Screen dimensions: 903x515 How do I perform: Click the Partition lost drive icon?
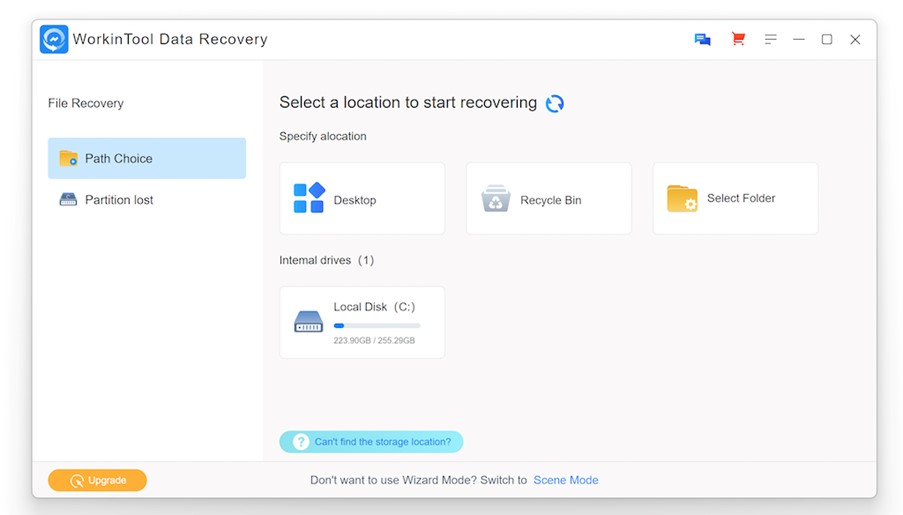click(x=68, y=199)
